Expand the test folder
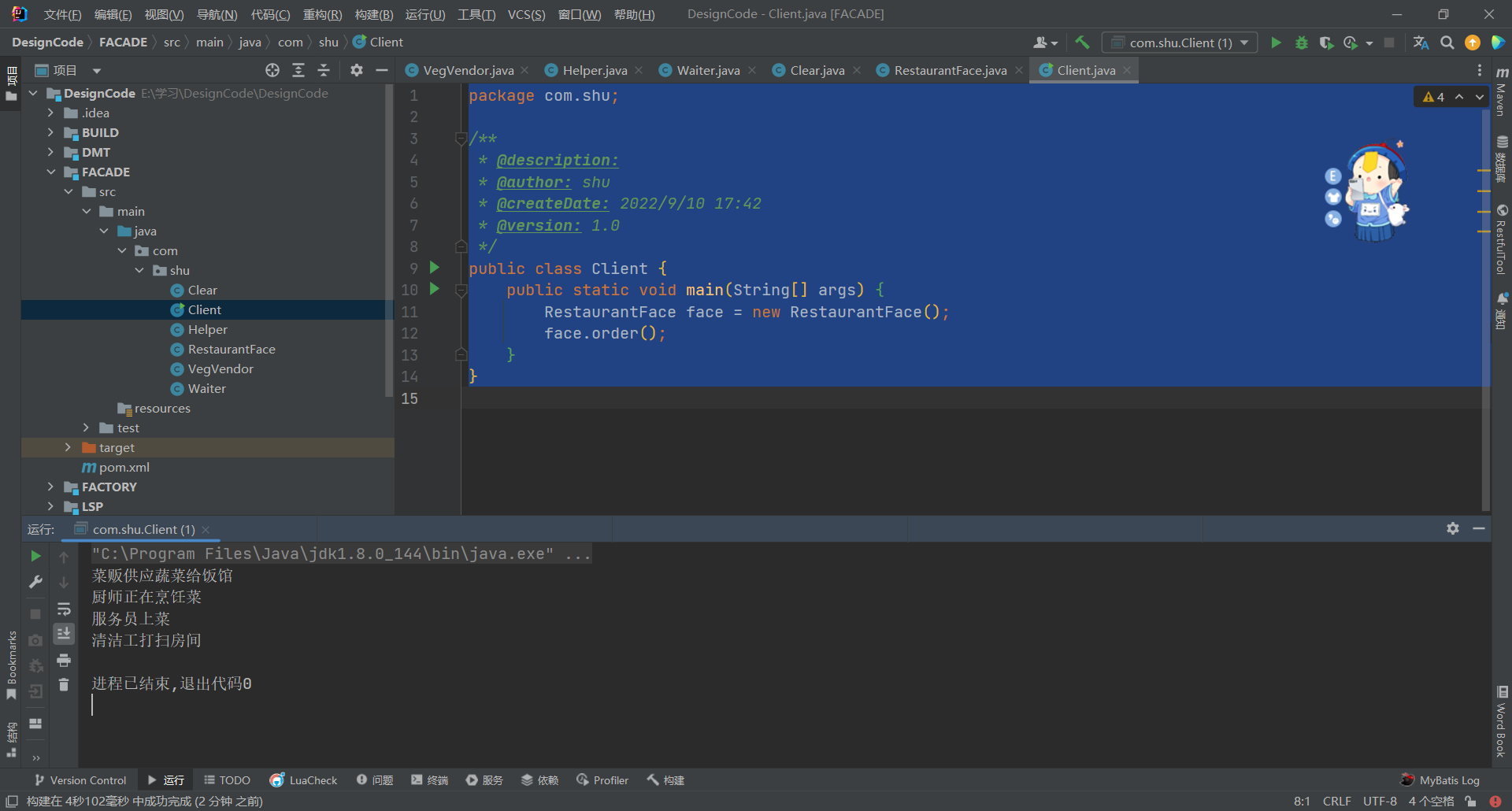Image resolution: width=1512 pixels, height=811 pixels. [86, 428]
